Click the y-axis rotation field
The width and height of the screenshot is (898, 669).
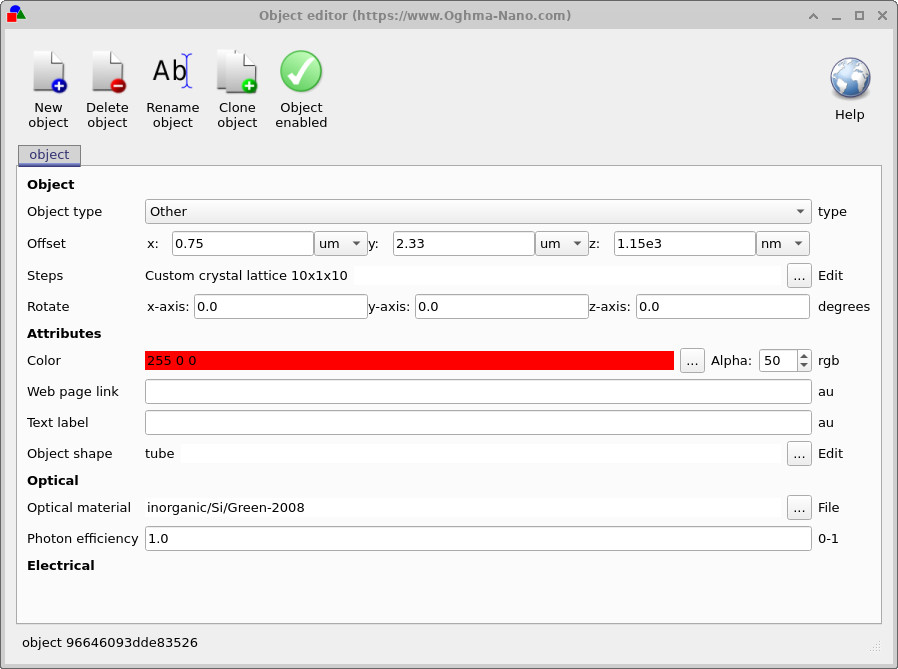click(x=502, y=306)
